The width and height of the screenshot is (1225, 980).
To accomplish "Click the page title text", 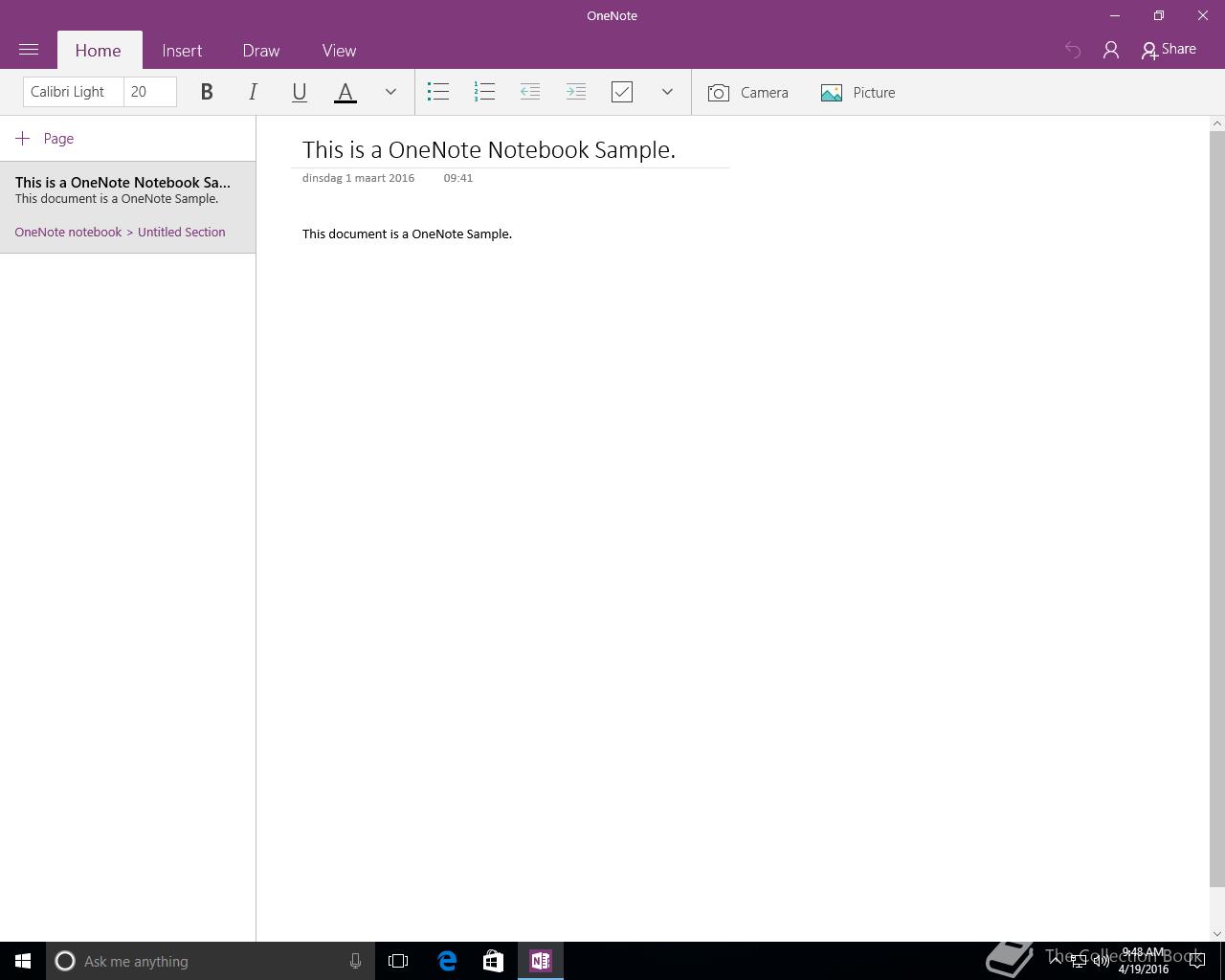I will point(489,150).
